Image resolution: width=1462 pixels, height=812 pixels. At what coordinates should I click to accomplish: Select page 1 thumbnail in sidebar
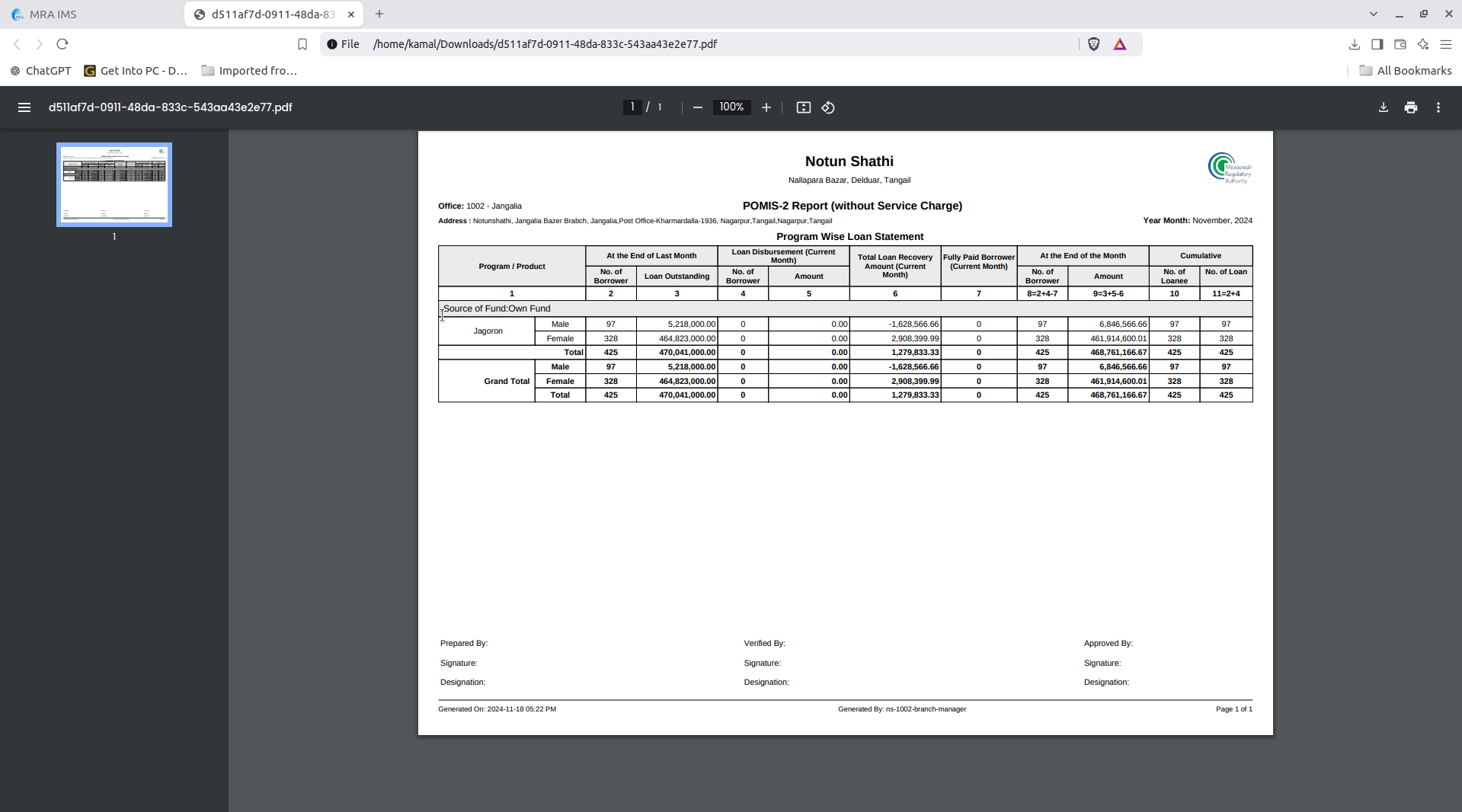(114, 184)
